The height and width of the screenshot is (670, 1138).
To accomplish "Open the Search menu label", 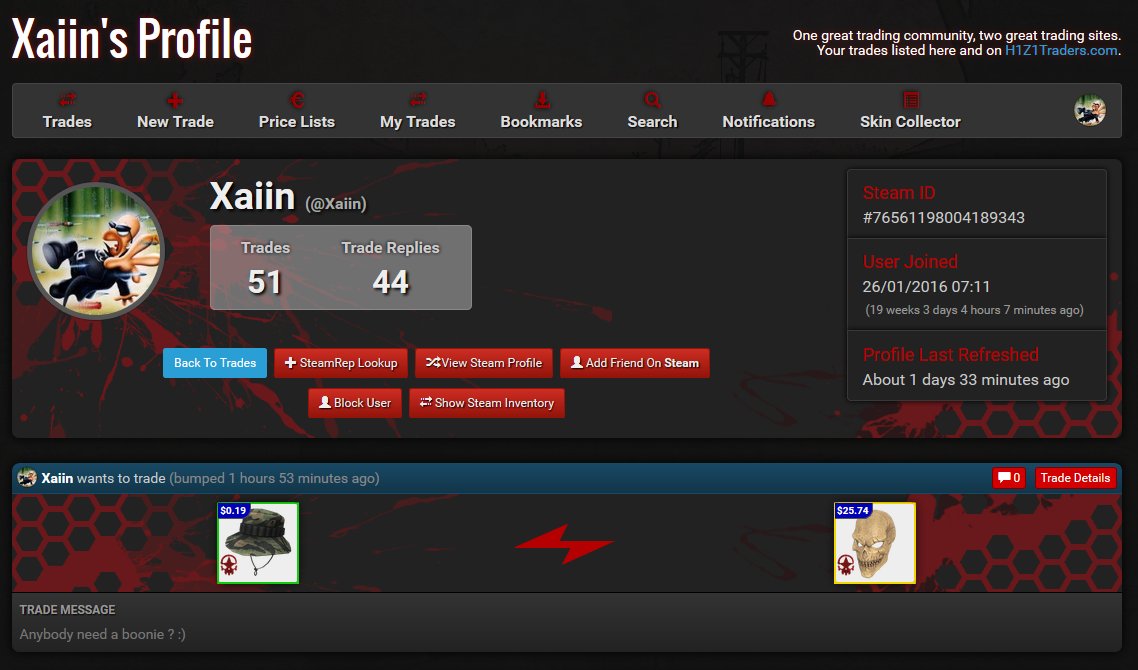I will 652,122.
